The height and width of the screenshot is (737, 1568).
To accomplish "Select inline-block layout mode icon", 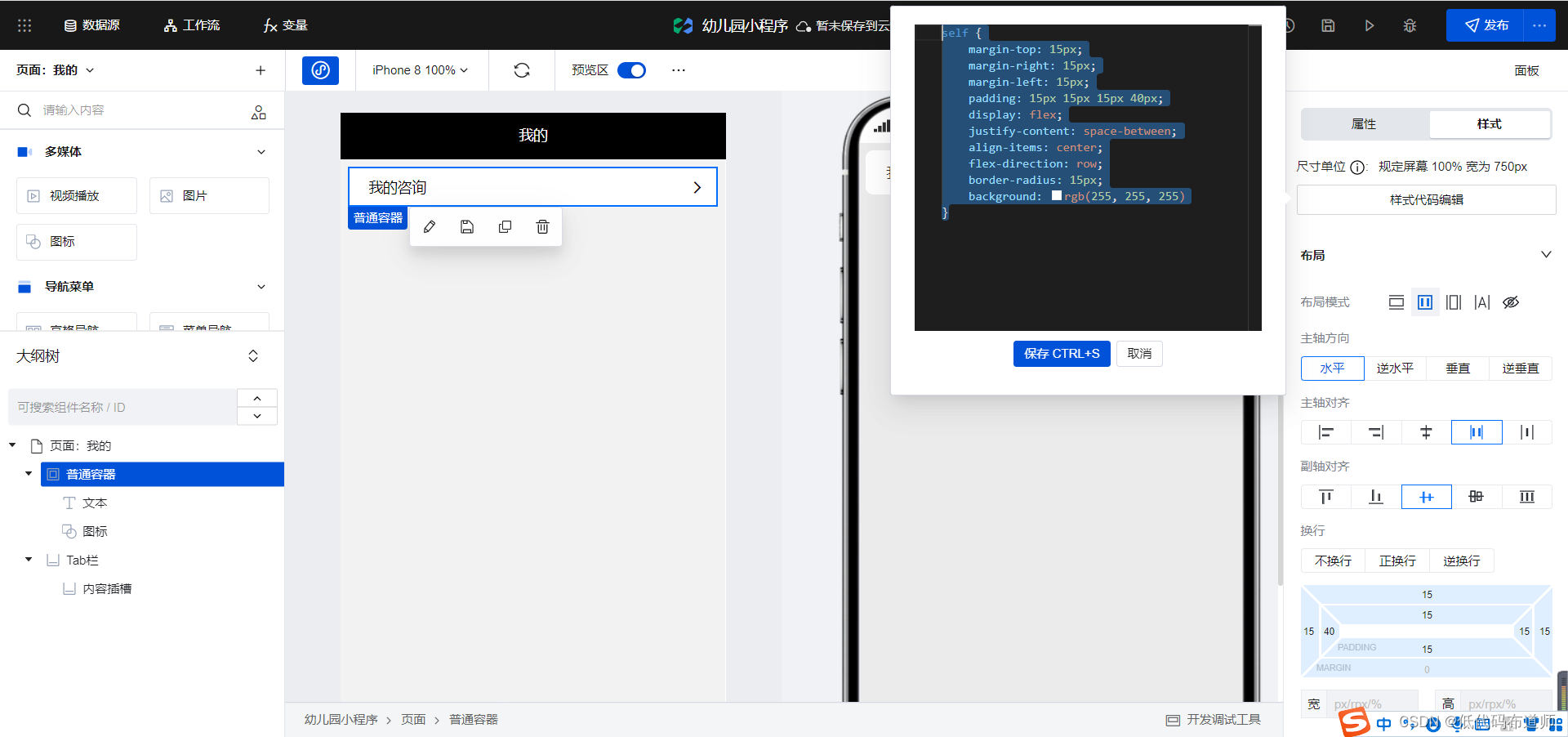I will [1454, 302].
